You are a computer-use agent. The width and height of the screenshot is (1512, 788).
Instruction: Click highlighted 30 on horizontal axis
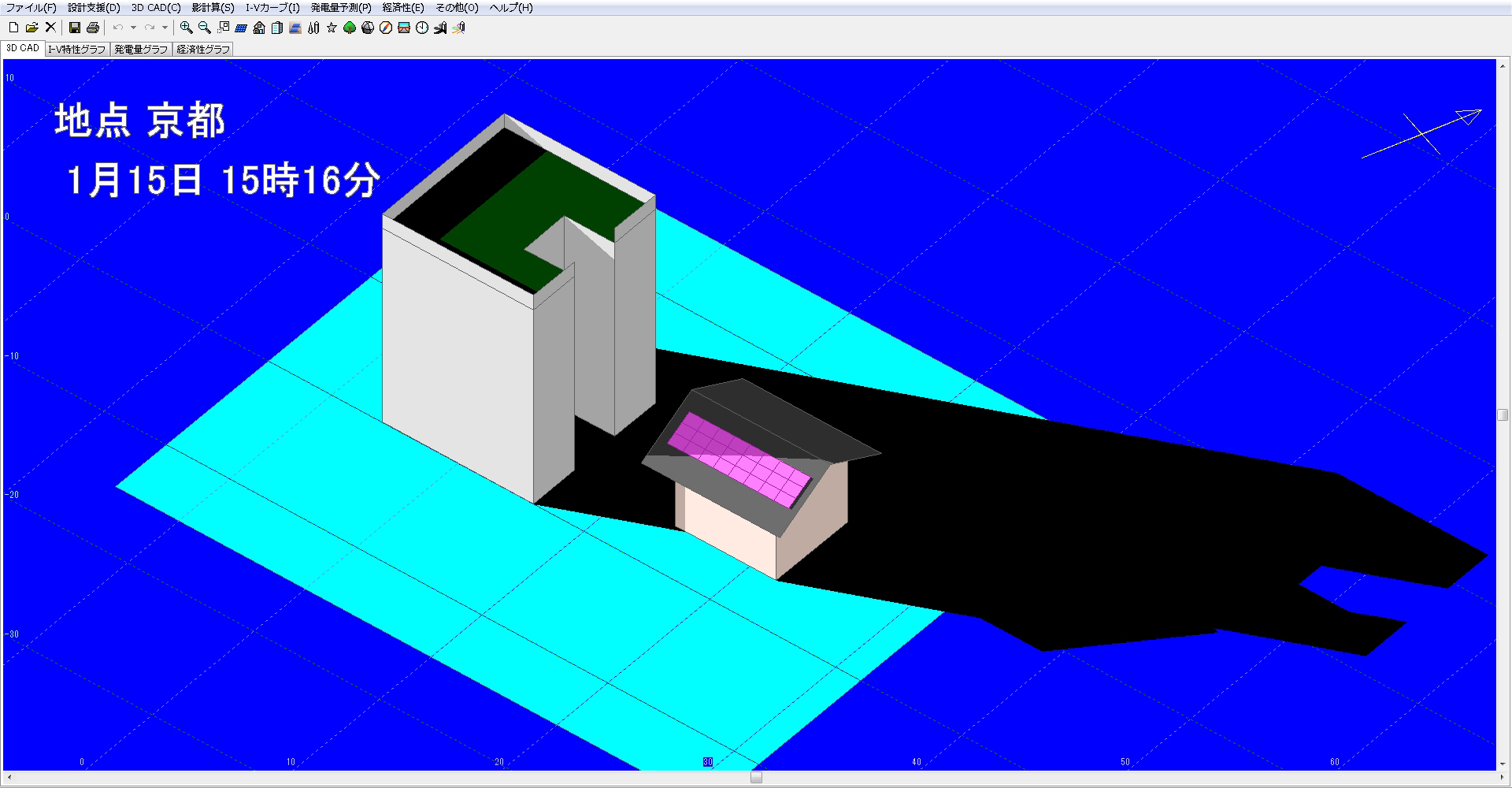coord(708,762)
